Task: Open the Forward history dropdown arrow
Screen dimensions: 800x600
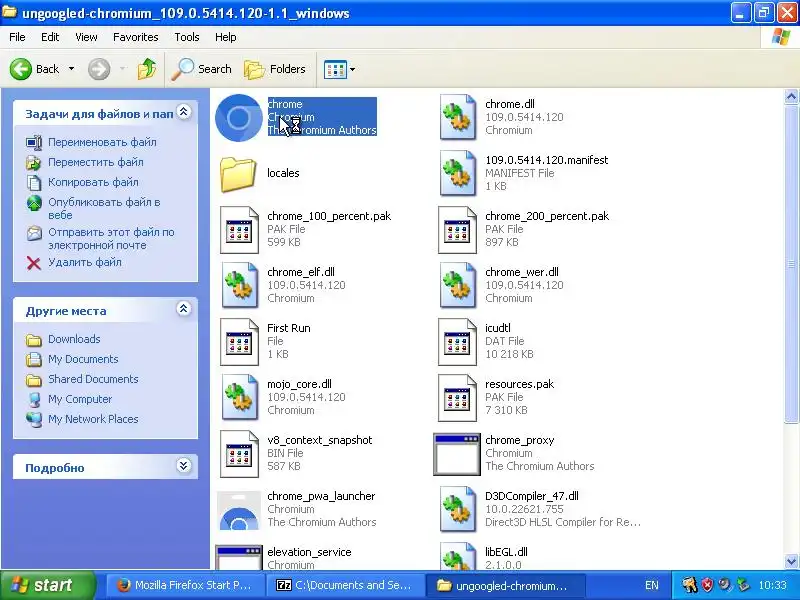Action: tap(122, 69)
